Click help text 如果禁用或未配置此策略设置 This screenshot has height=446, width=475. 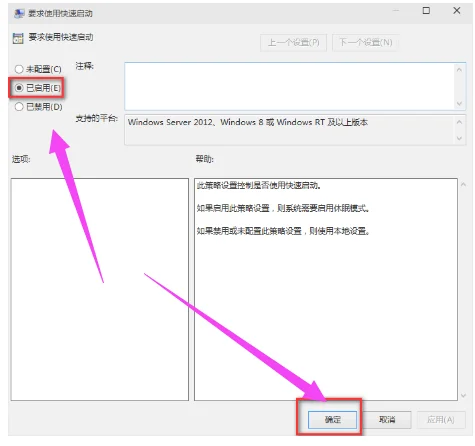pyautogui.click(x=283, y=231)
